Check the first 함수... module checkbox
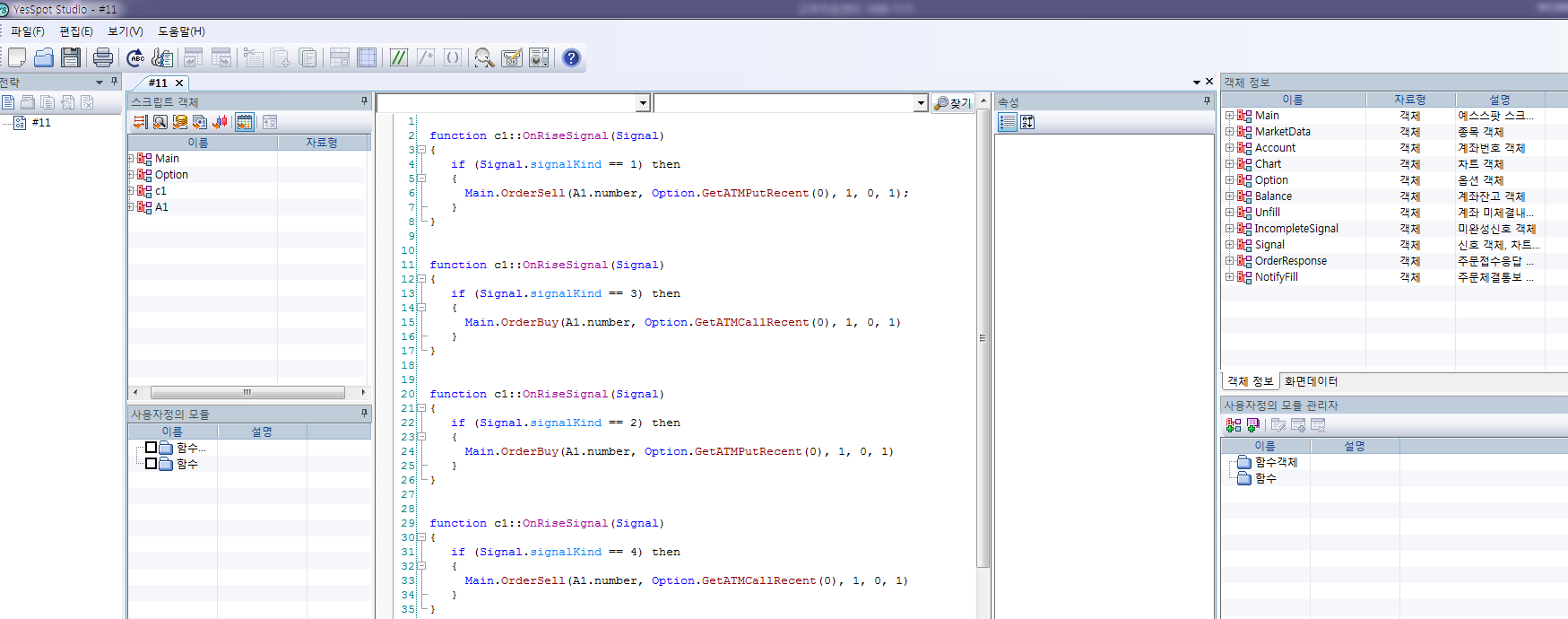This screenshot has width=1568, height=619. pos(152,448)
